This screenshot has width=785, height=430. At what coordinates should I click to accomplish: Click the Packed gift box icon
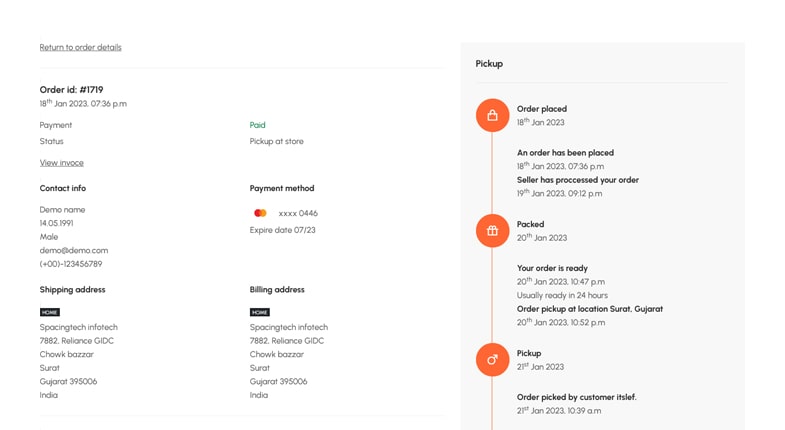point(492,231)
